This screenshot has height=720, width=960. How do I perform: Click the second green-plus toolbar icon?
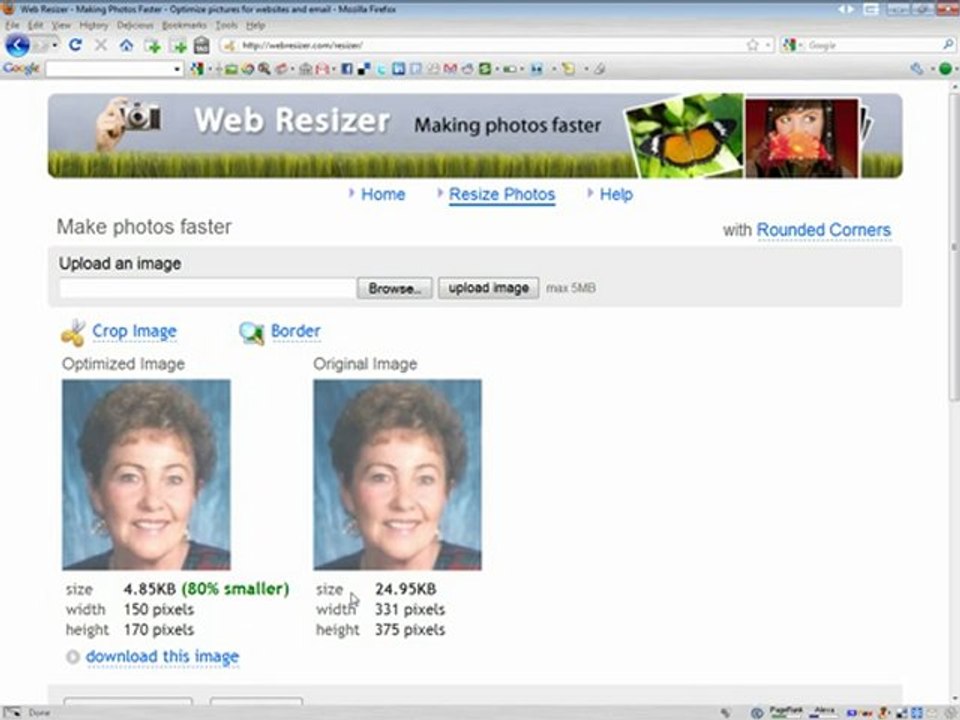[x=178, y=46]
